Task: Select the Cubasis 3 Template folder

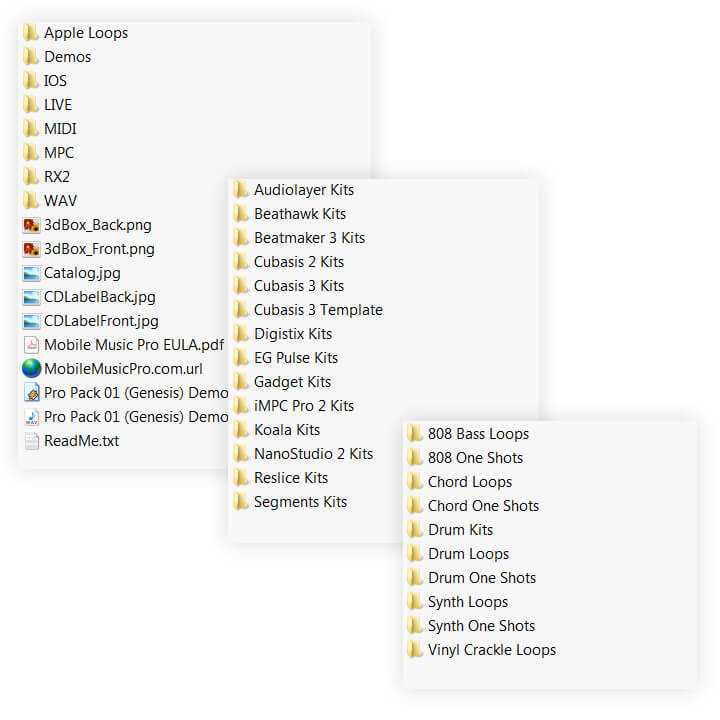Action: [317, 310]
